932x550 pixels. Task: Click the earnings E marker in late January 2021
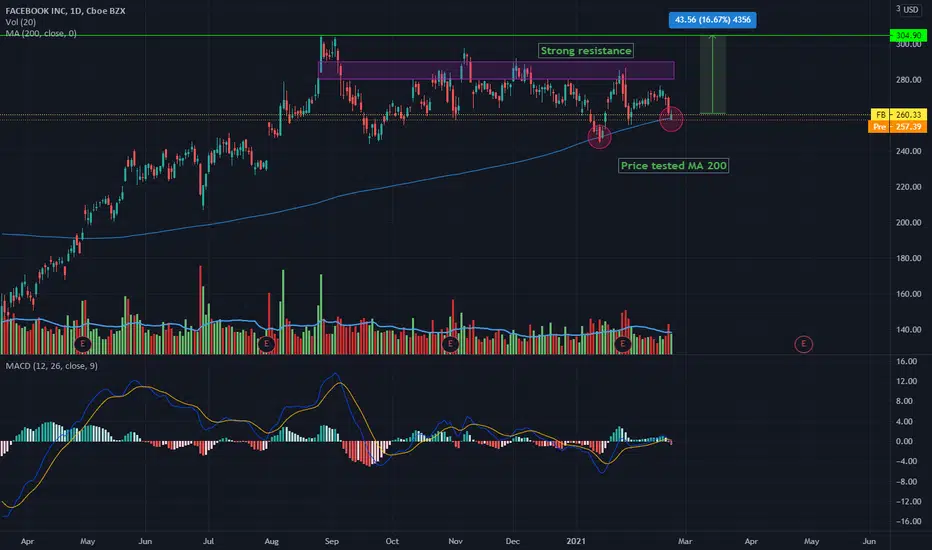(x=622, y=344)
